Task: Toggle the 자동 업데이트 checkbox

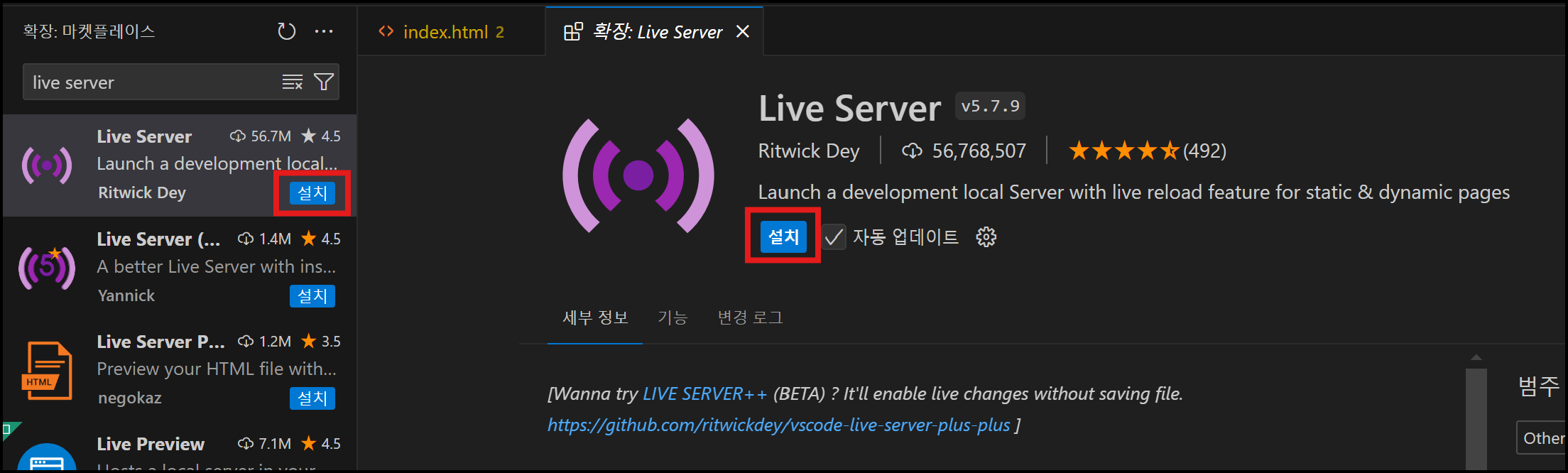Action: click(834, 237)
